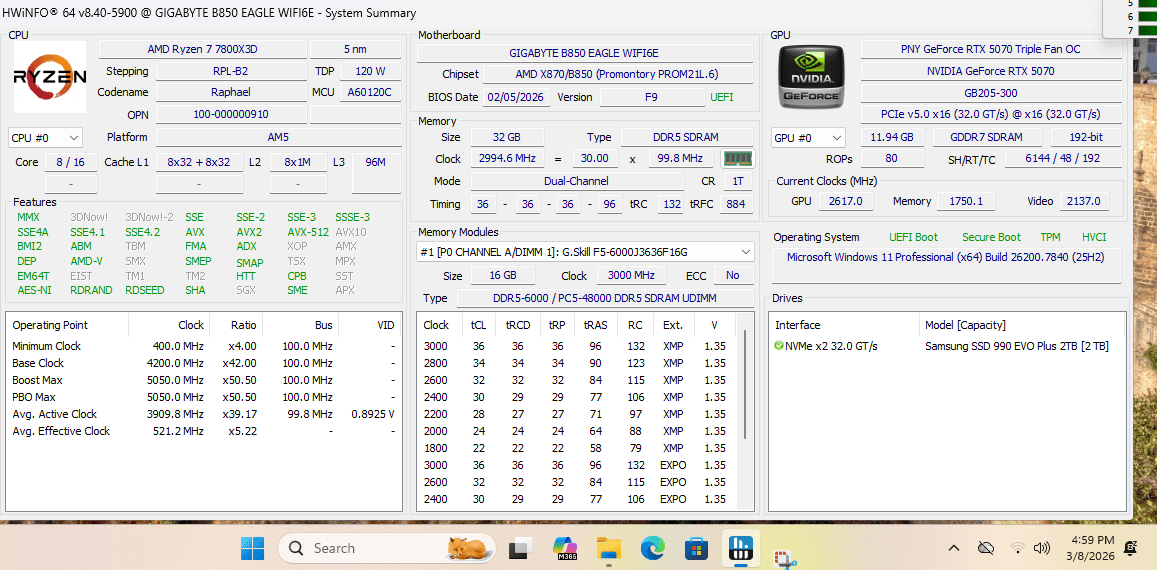Click the AVX-512 feature label

tap(307, 232)
